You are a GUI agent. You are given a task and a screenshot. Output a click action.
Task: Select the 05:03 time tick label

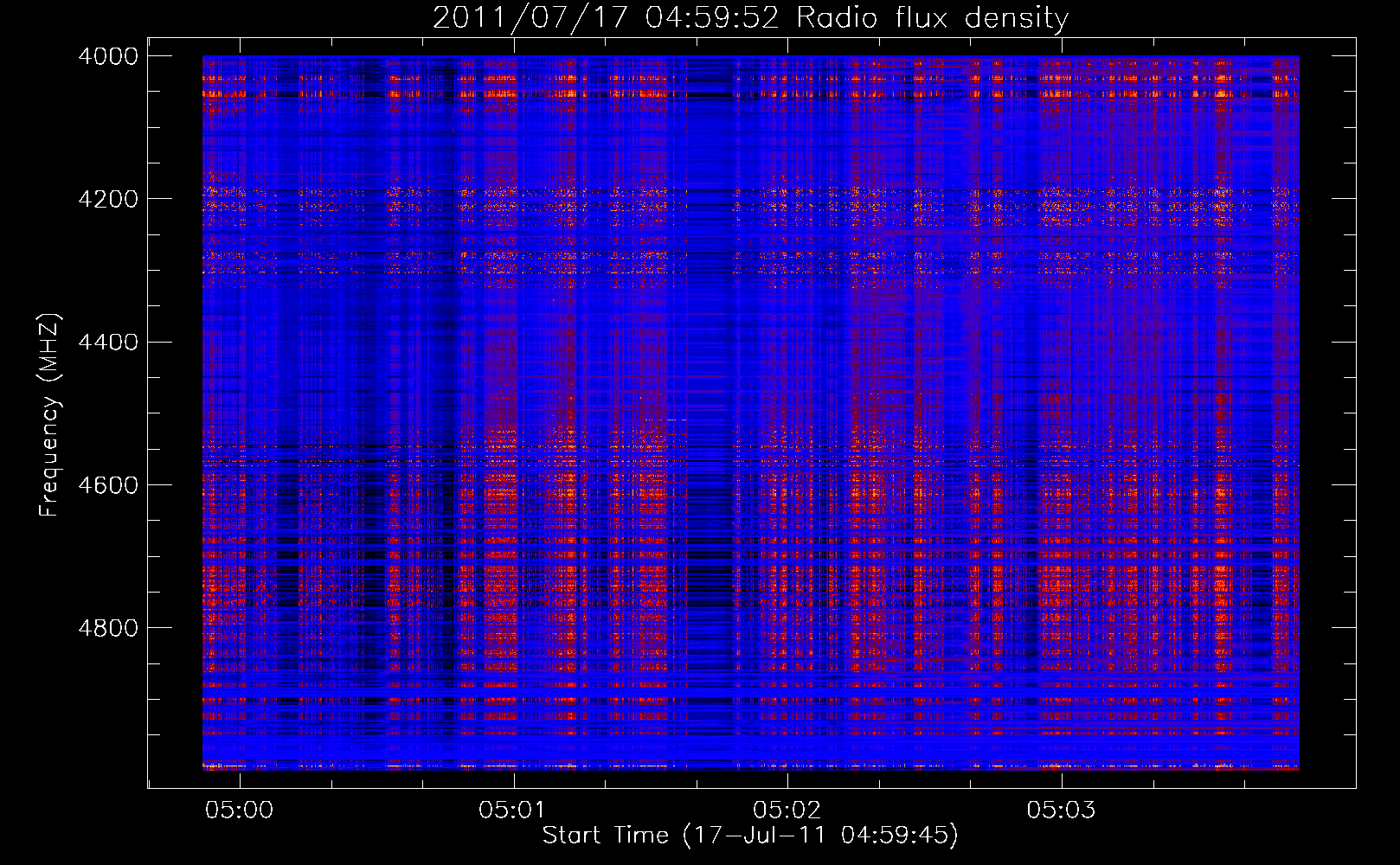click(x=1061, y=811)
